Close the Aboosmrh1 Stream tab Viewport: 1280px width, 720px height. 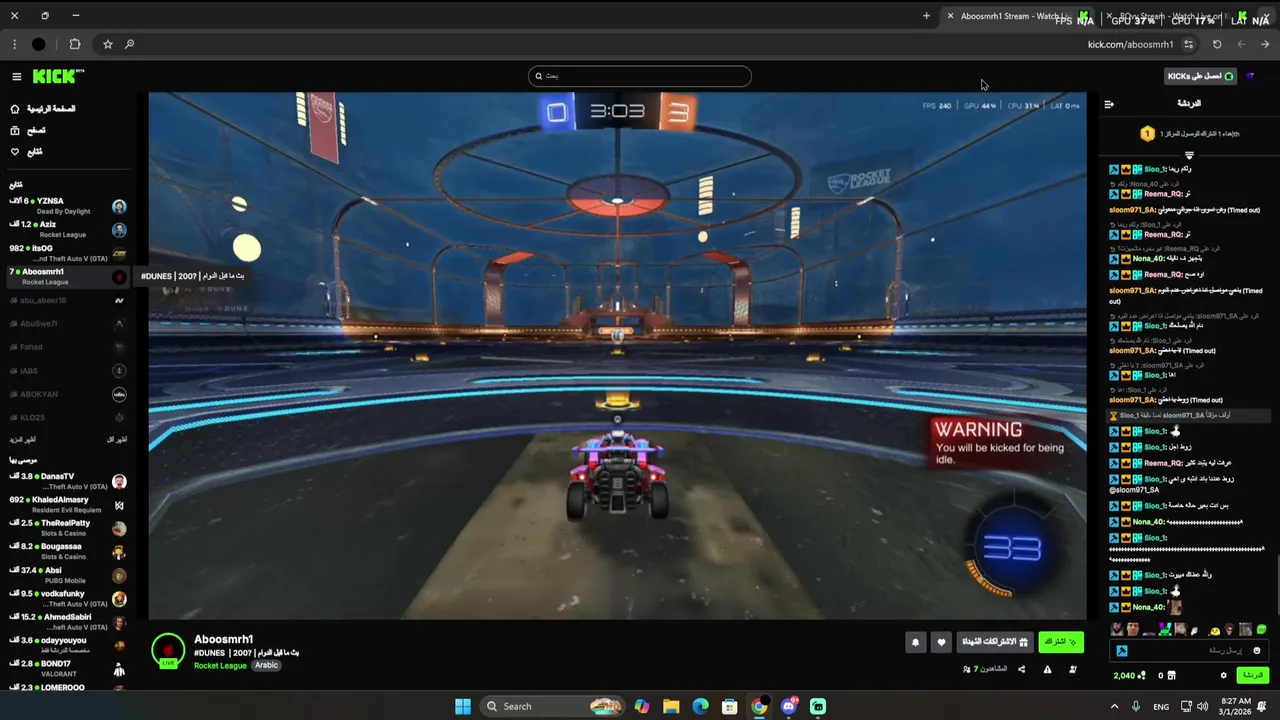[x=950, y=16]
